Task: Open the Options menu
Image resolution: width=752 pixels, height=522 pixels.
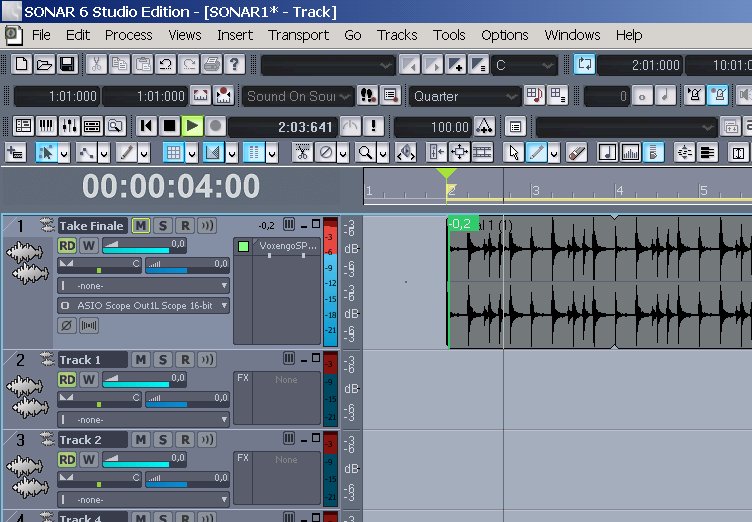Action: (x=505, y=35)
